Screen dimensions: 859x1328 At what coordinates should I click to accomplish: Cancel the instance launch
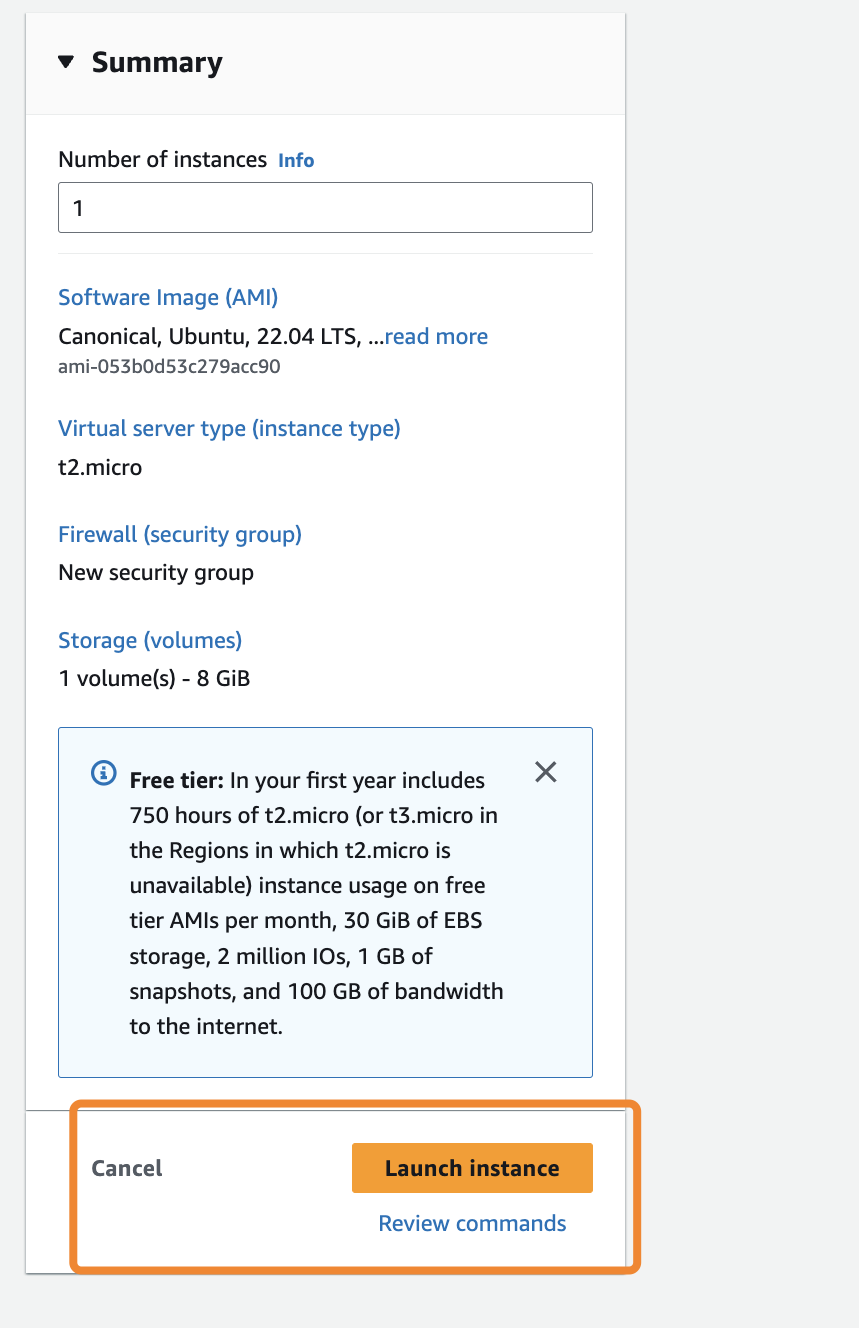pyautogui.click(x=127, y=1168)
